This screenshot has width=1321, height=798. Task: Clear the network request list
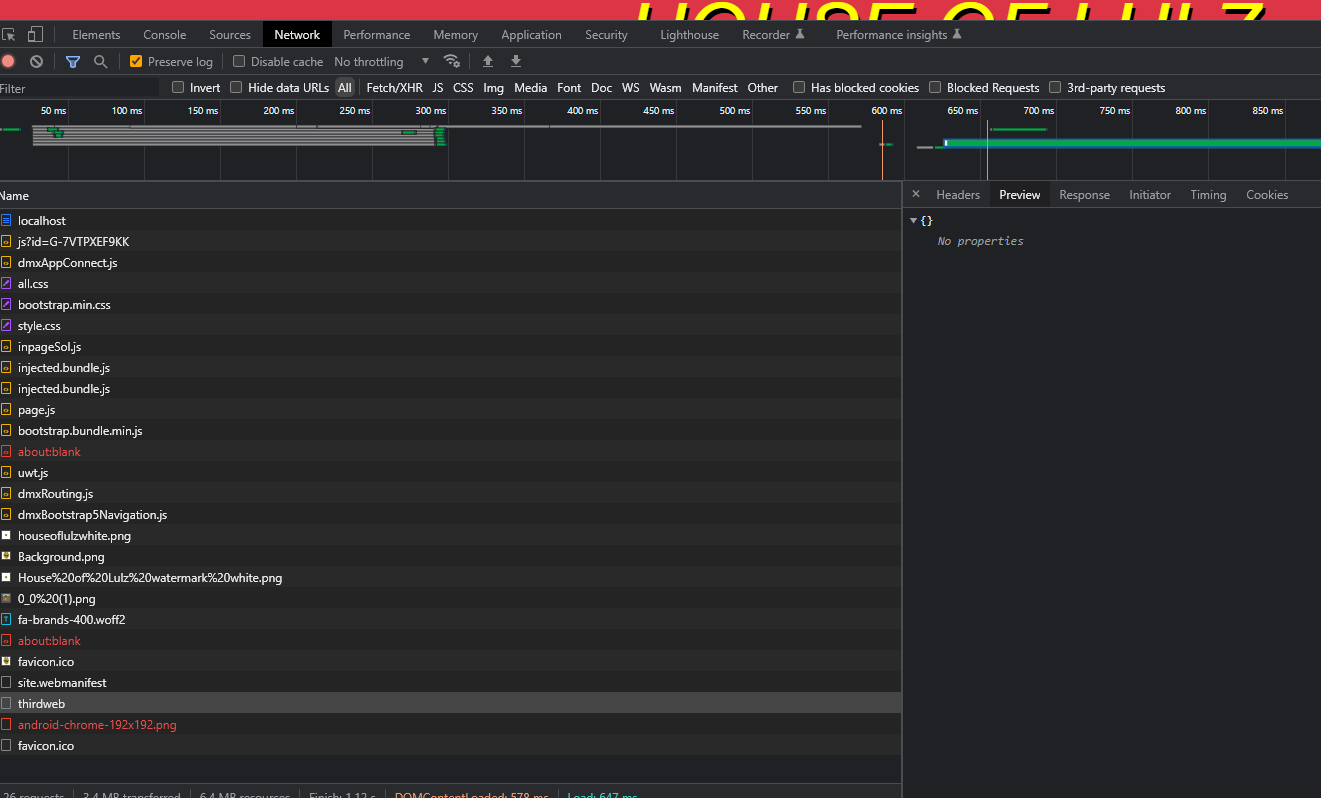point(36,61)
